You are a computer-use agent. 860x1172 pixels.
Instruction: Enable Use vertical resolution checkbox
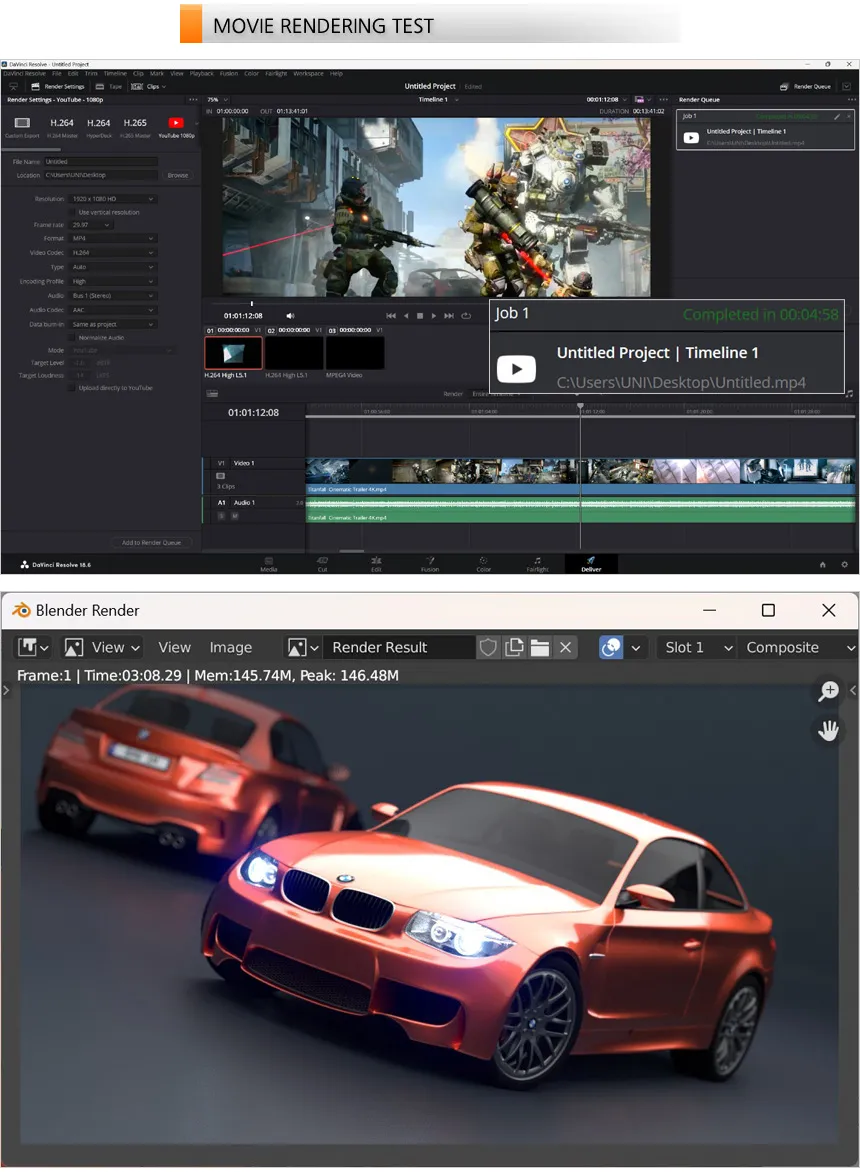[x=72, y=212]
